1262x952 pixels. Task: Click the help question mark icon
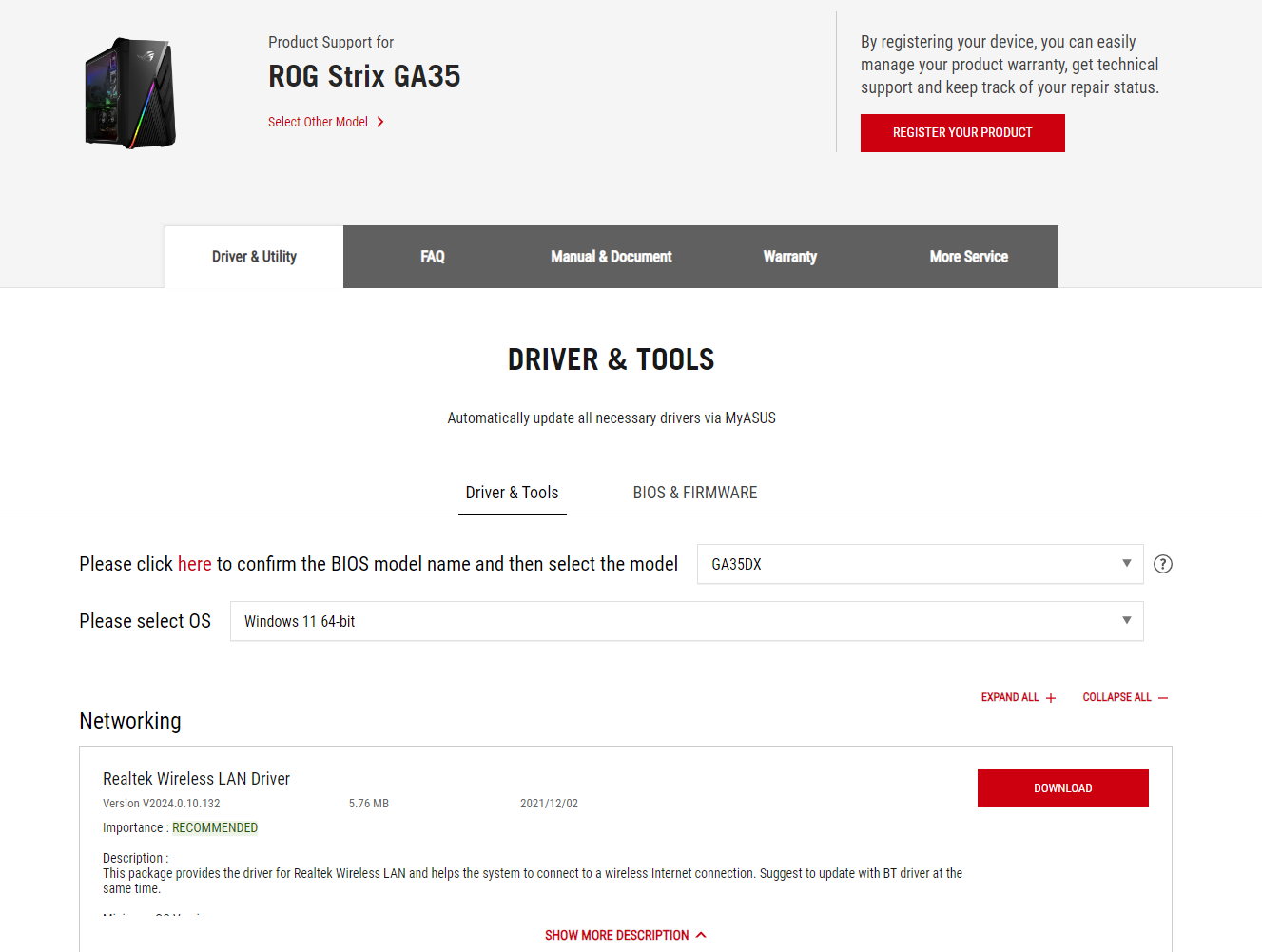pyautogui.click(x=1162, y=564)
